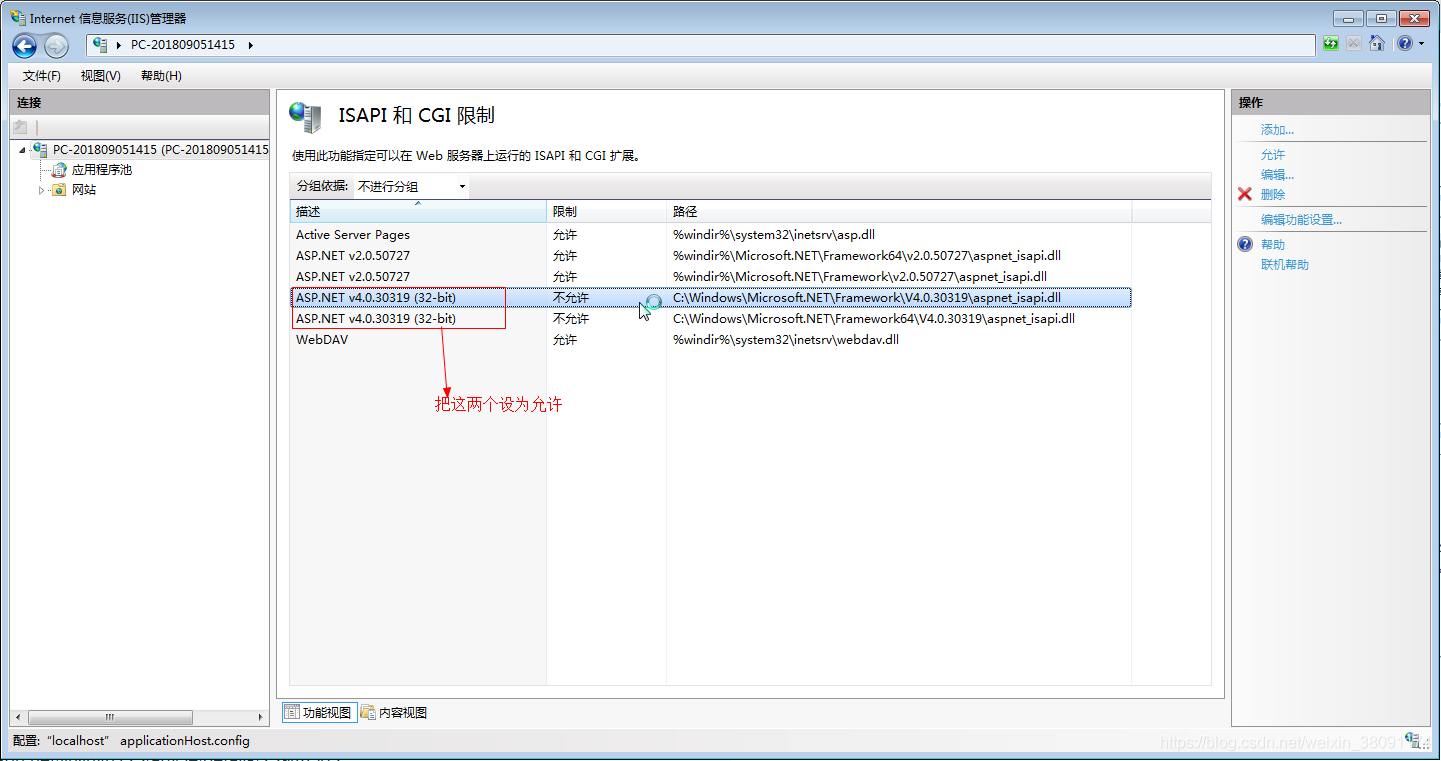Click the 允许 cell in the WebDAV row

(x=565, y=340)
